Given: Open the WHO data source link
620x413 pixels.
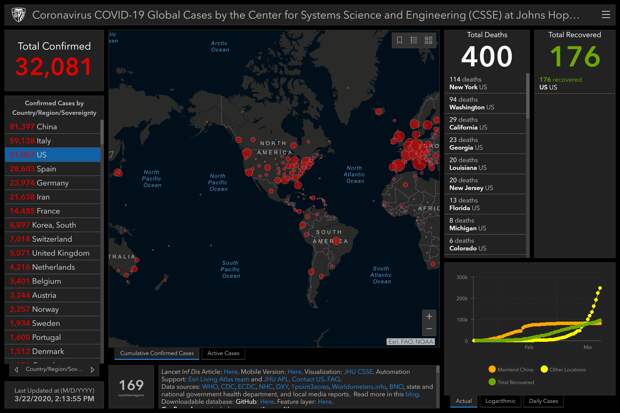Looking at the screenshot, I should pyautogui.click(x=209, y=387).
